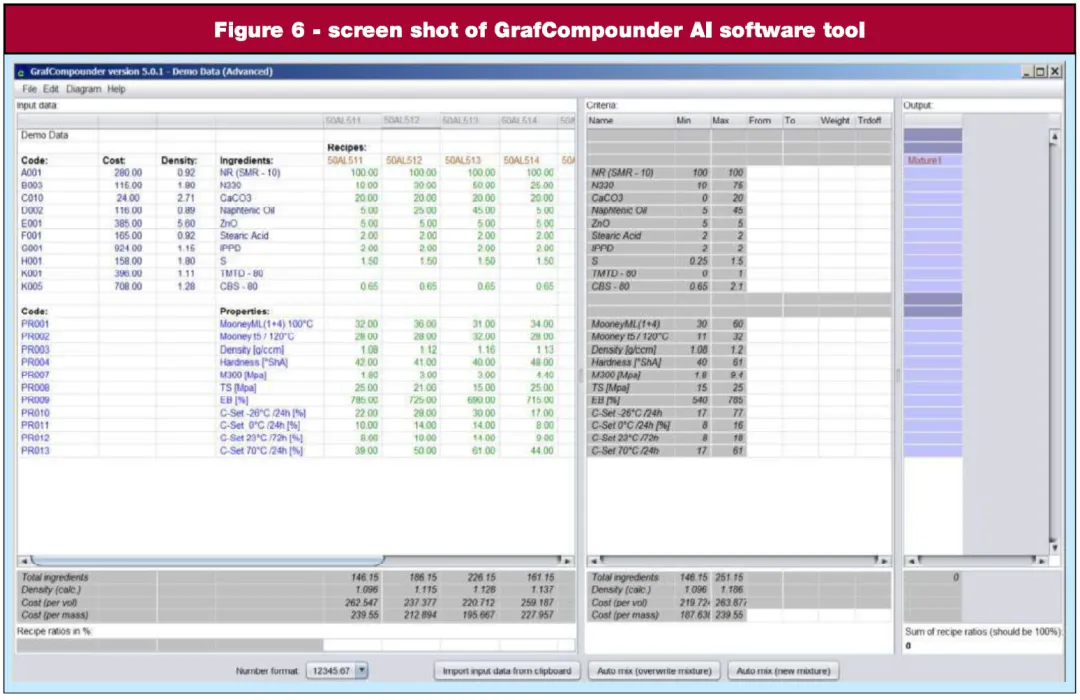This screenshot has width=1080, height=700.
Task: Open the Diagram menu
Action: pyautogui.click(x=83, y=89)
